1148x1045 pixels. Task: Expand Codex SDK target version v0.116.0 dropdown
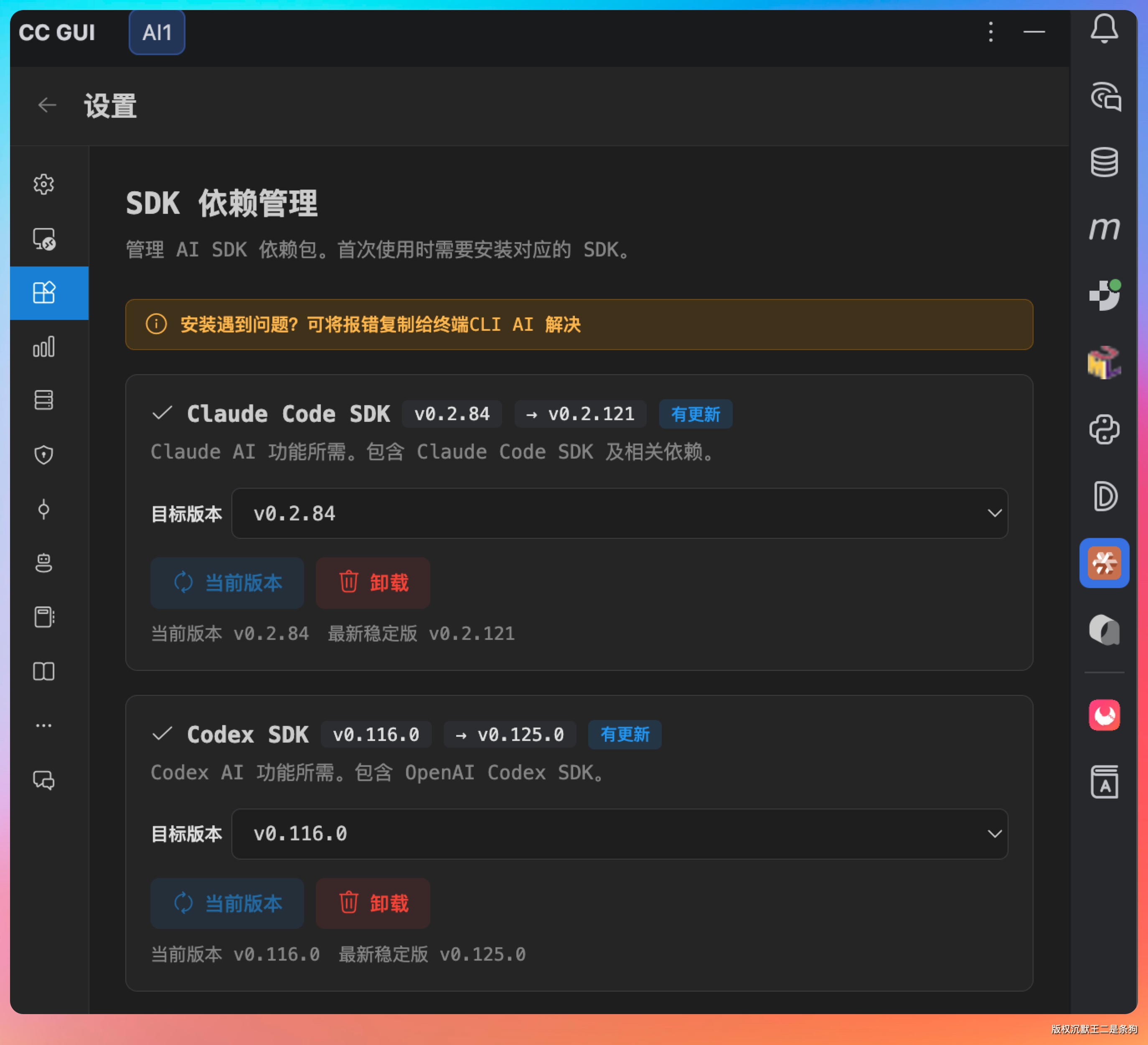pos(619,834)
